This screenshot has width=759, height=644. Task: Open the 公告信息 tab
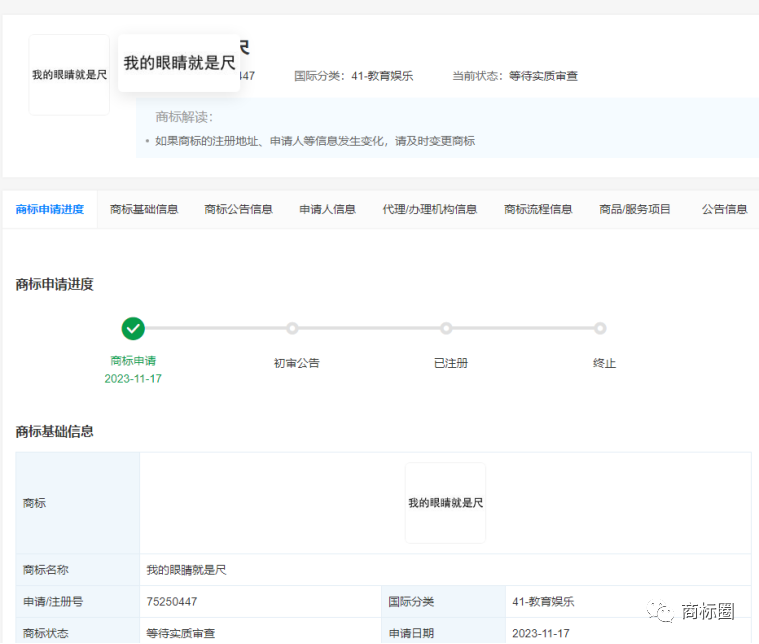tap(725, 209)
